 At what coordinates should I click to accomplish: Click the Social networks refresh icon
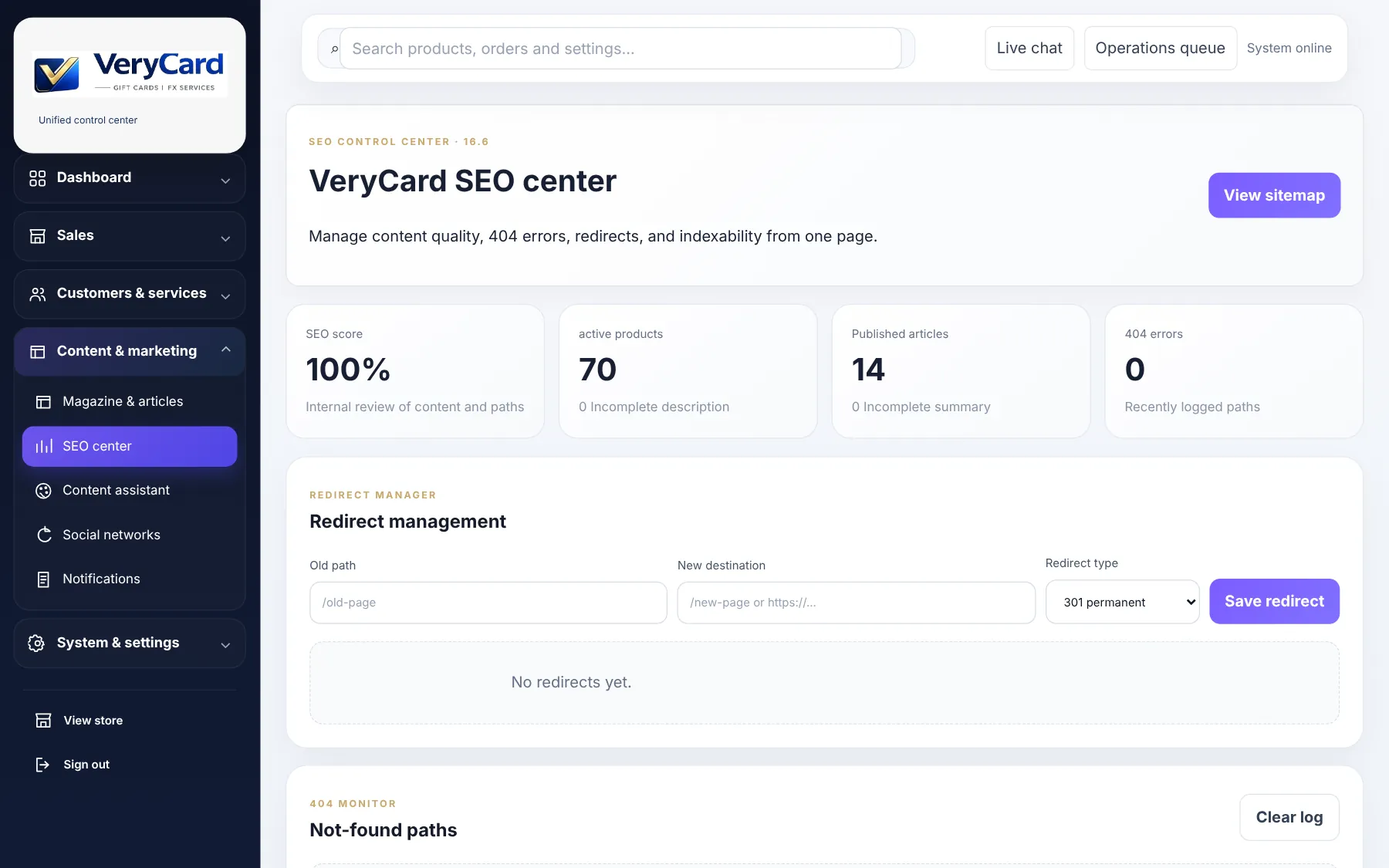(x=43, y=535)
